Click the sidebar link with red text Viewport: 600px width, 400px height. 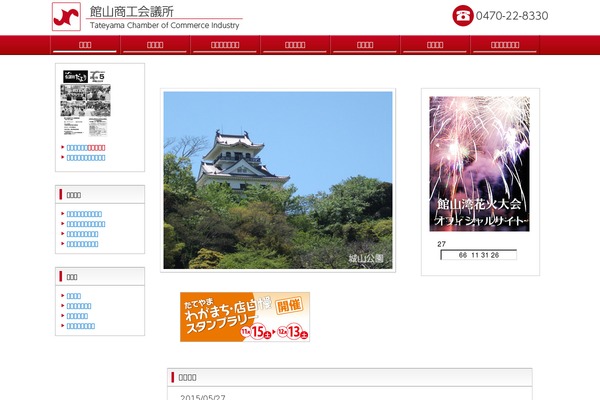point(86,148)
